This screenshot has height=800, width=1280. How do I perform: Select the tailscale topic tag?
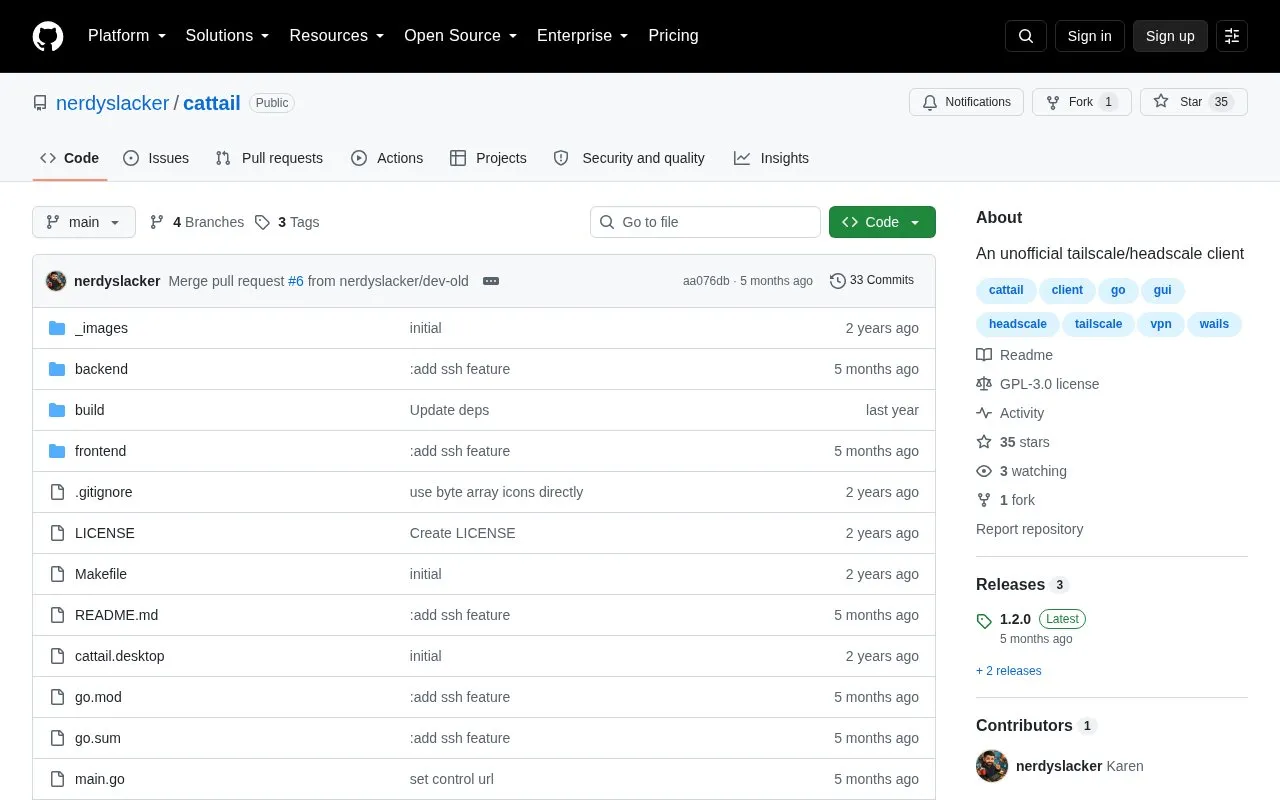(x=1098, y=324)
